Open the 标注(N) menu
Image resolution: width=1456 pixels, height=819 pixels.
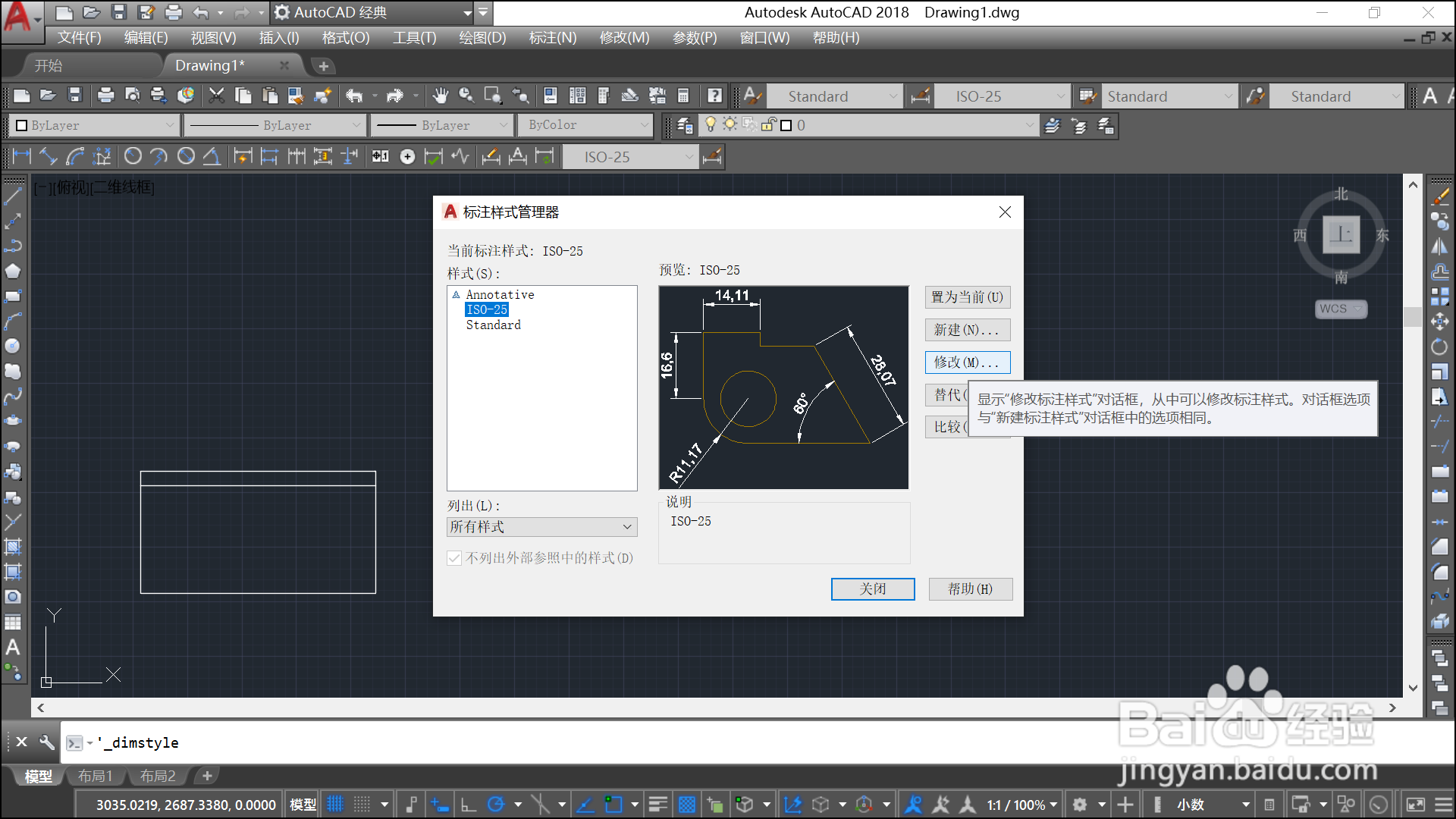click(x=552, y=38)
